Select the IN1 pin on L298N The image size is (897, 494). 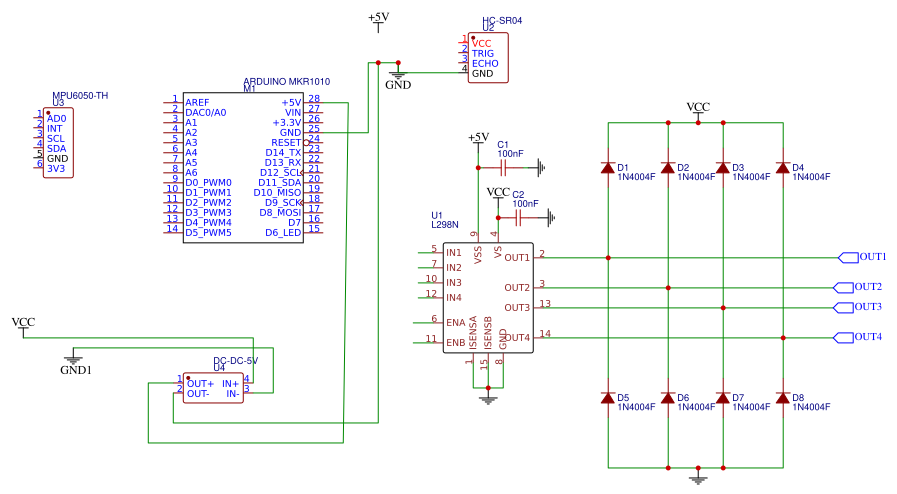pos(454,253)
